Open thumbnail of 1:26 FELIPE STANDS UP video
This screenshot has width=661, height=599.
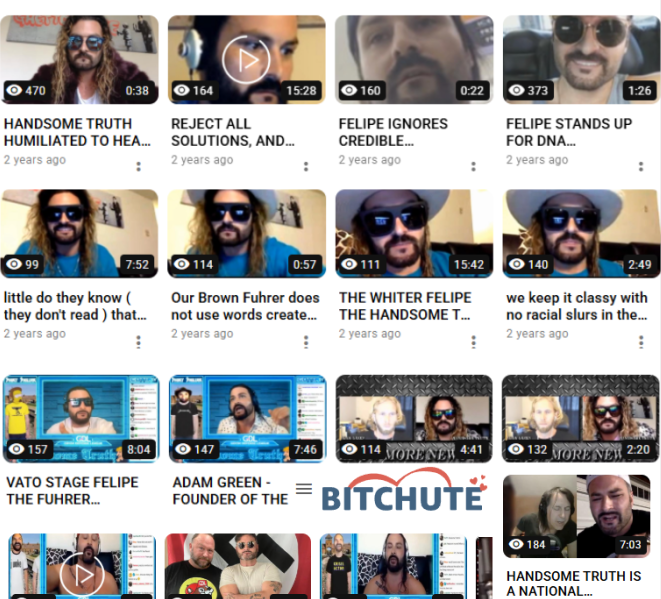click(581, 59)
